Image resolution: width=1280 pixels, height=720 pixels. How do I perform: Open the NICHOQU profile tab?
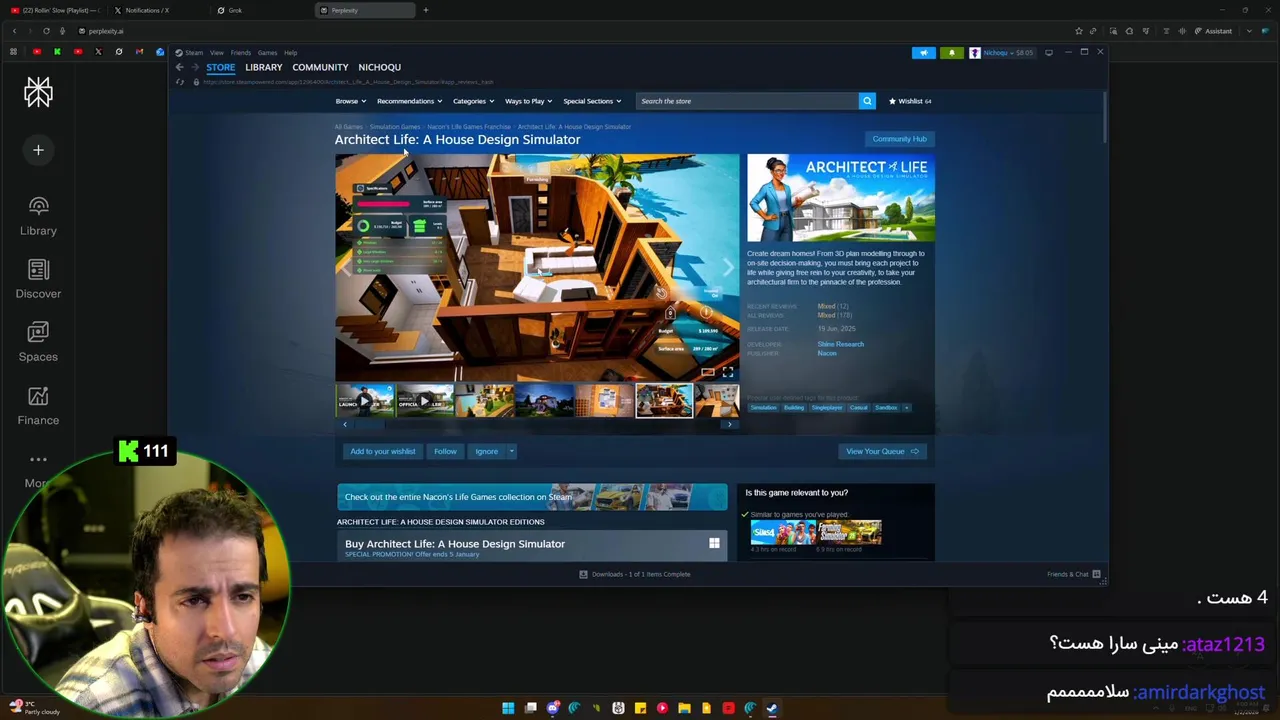tap(379, 67)
